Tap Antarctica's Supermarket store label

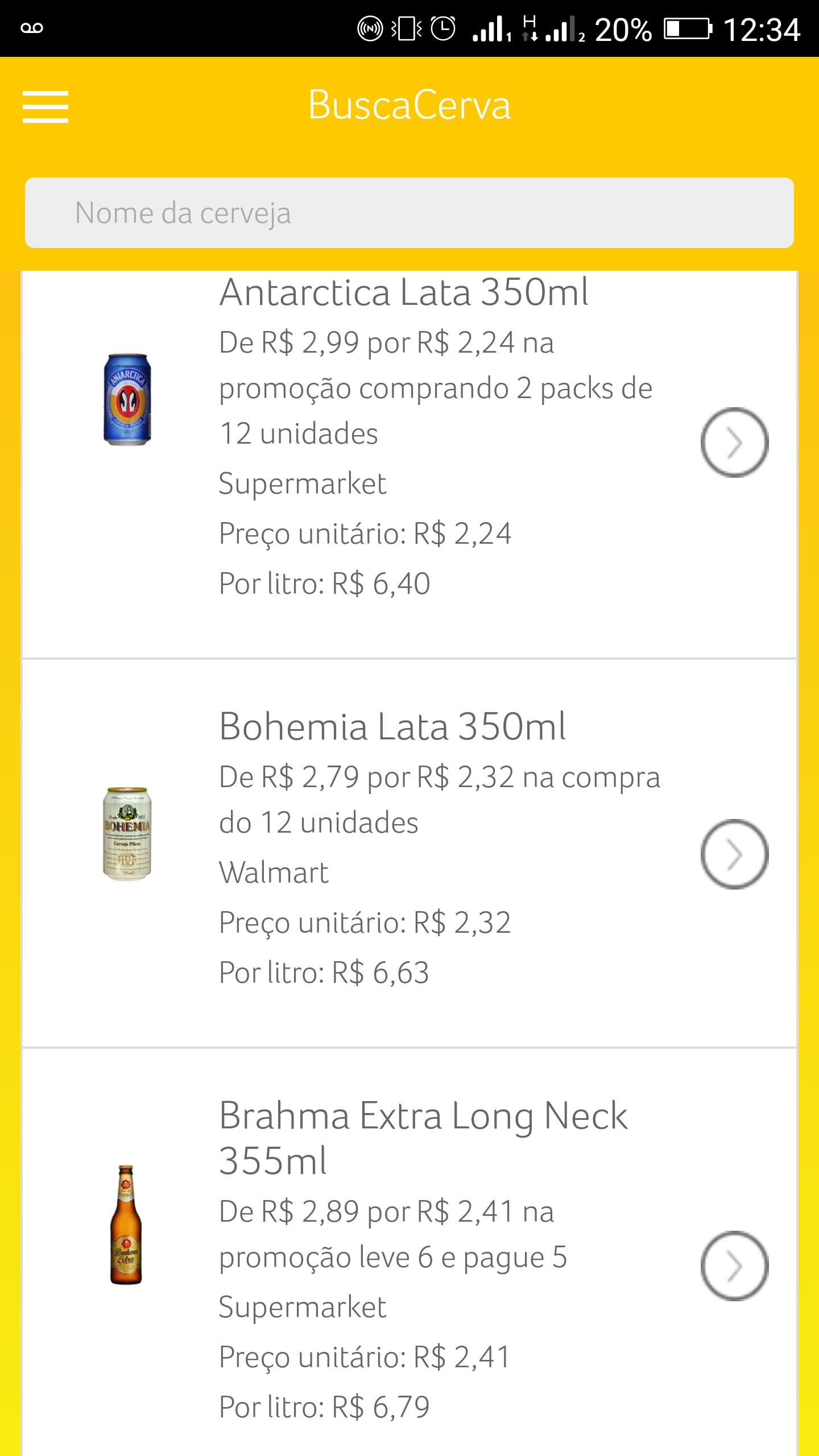(303, 483)
